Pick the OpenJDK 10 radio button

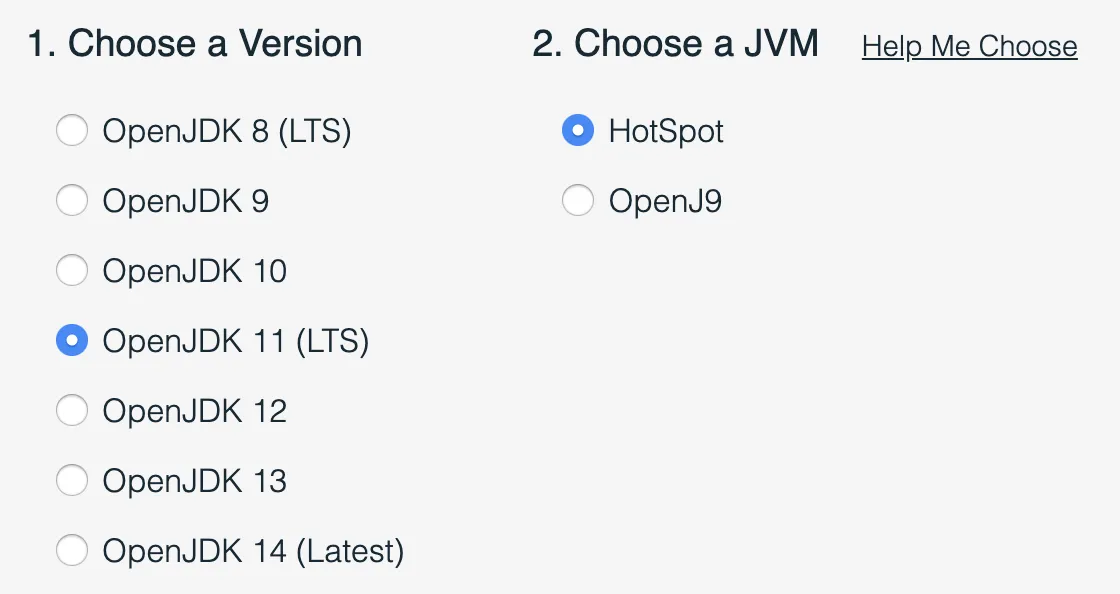[x=72, y=271]
